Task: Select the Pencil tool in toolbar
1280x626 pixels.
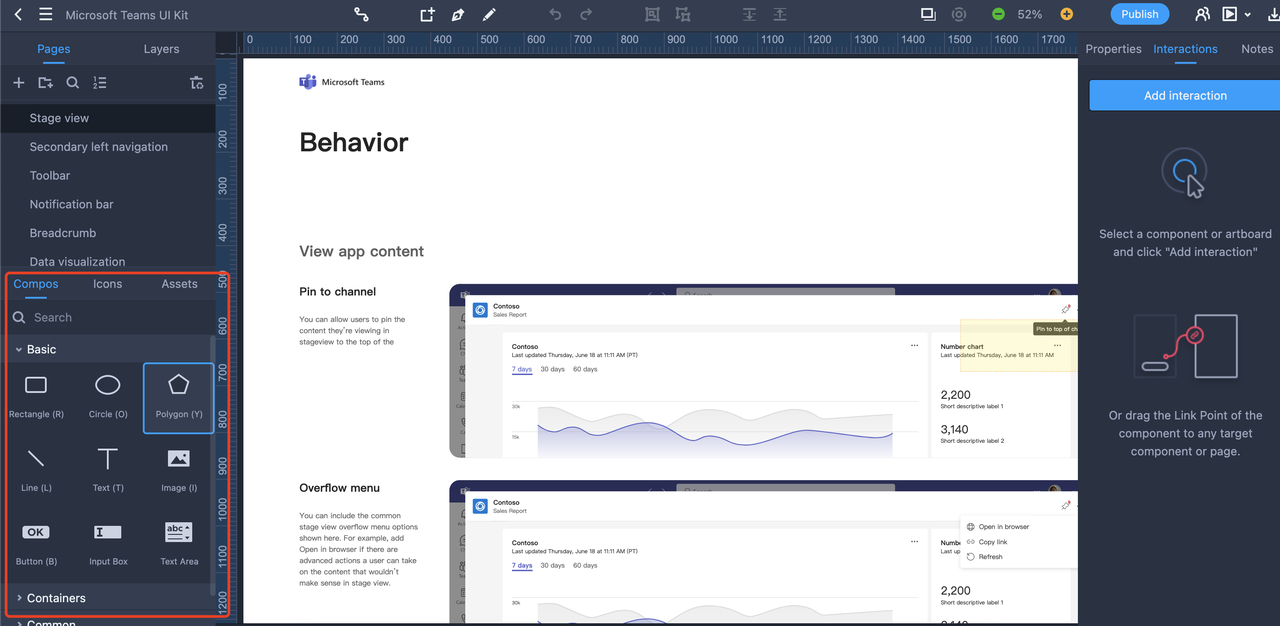Action: [489, 15]
